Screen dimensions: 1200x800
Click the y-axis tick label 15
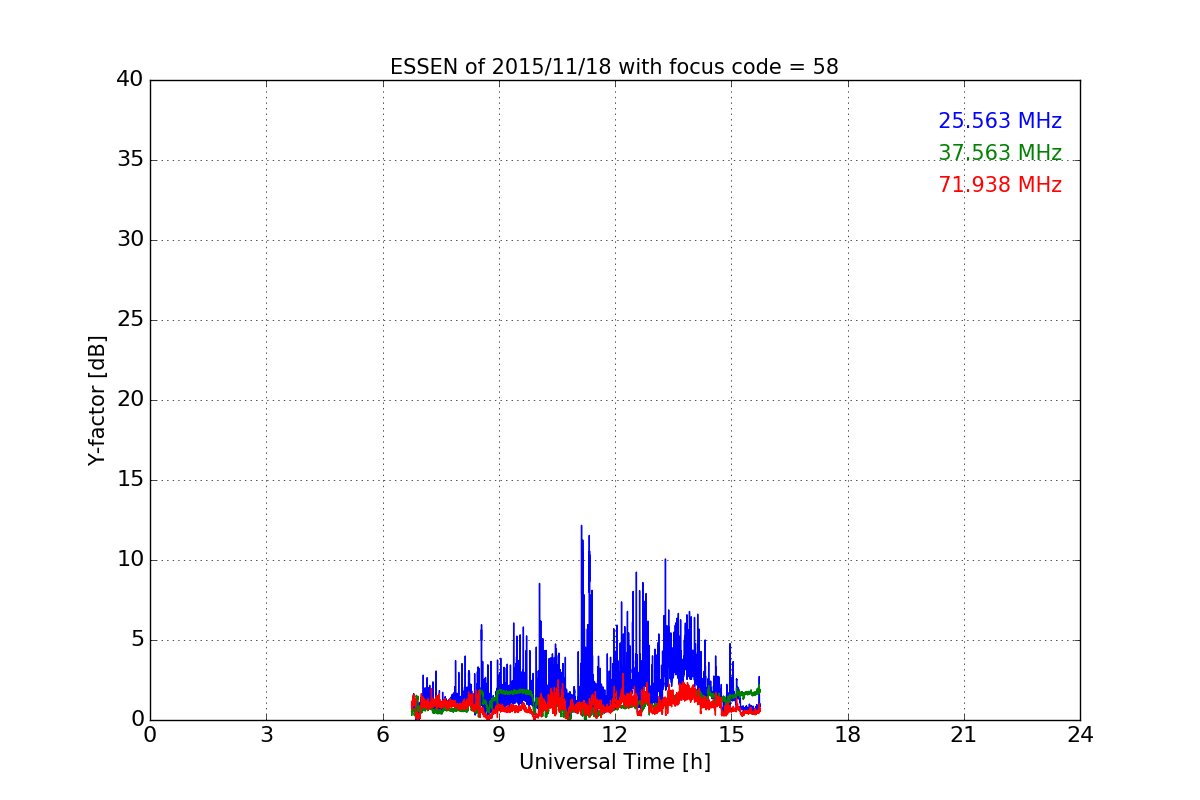(130, 480)
